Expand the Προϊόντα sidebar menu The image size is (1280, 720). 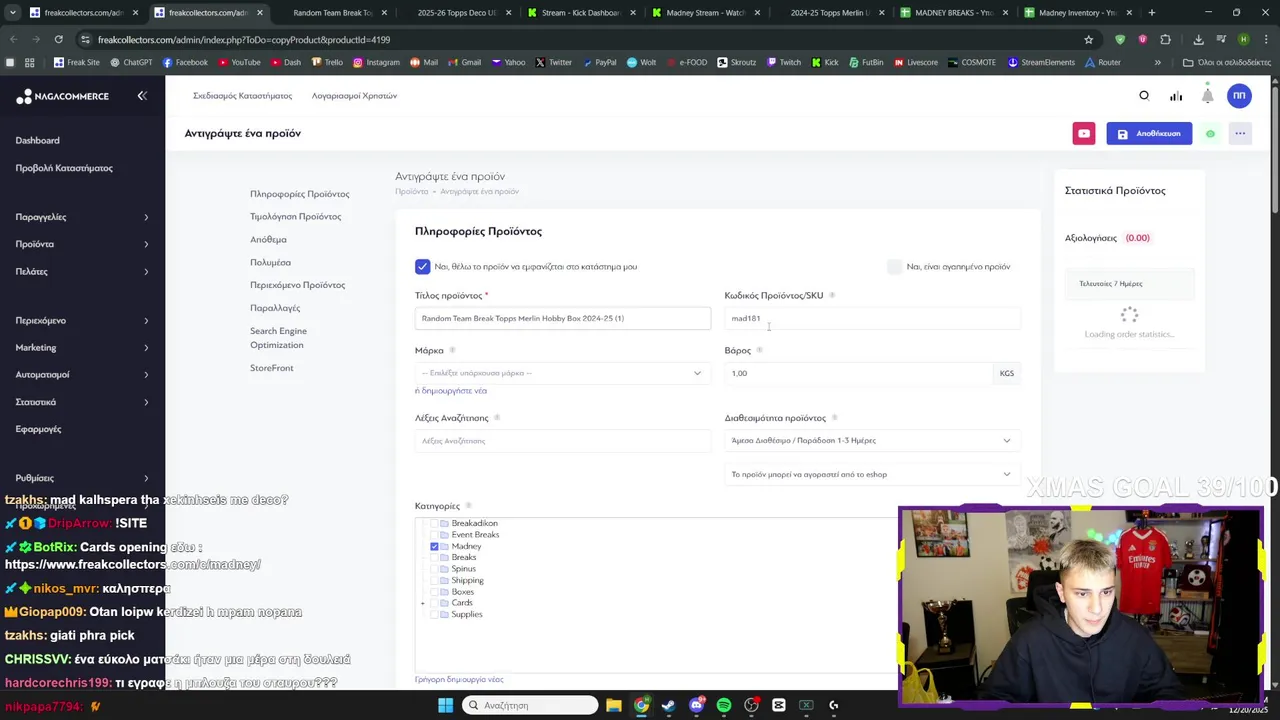pos(82,244)
